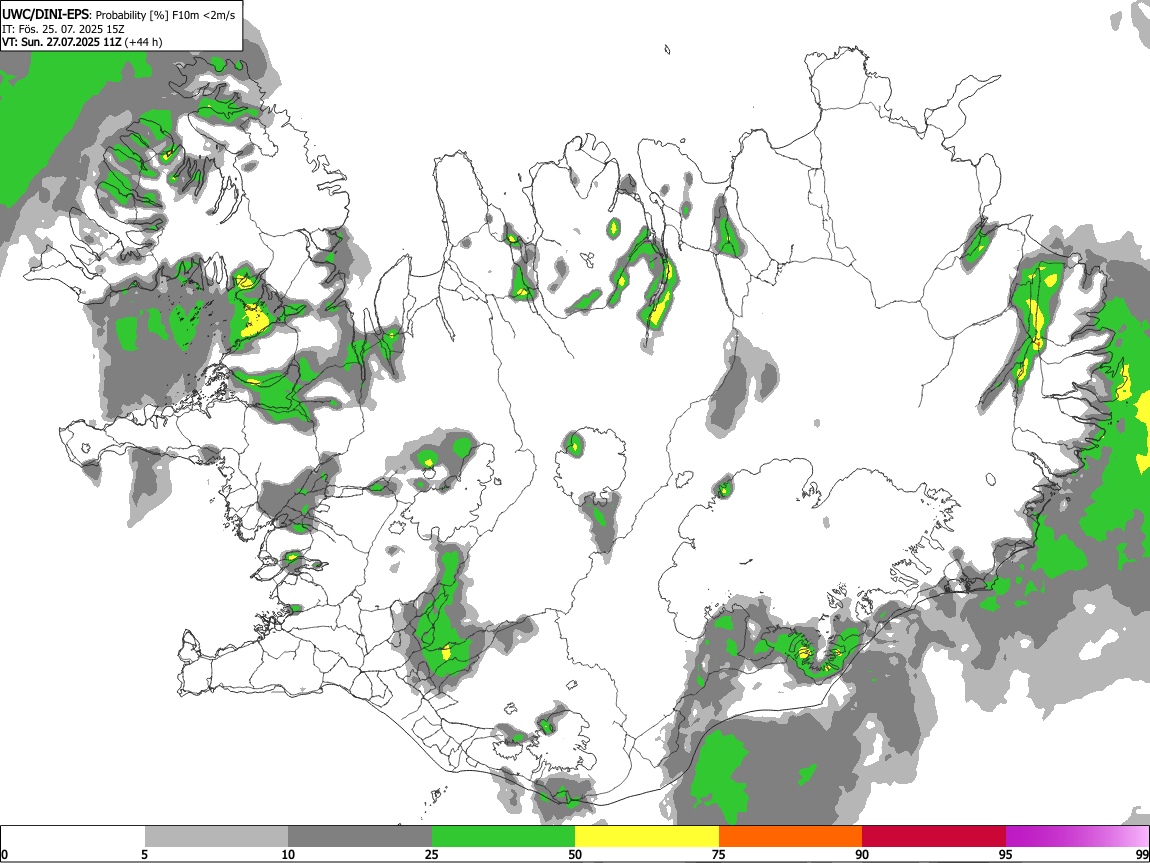The height and width of the screenshot is (863, 1150).
Task: Click the legend value '5'
Action: tap(145, 854)
